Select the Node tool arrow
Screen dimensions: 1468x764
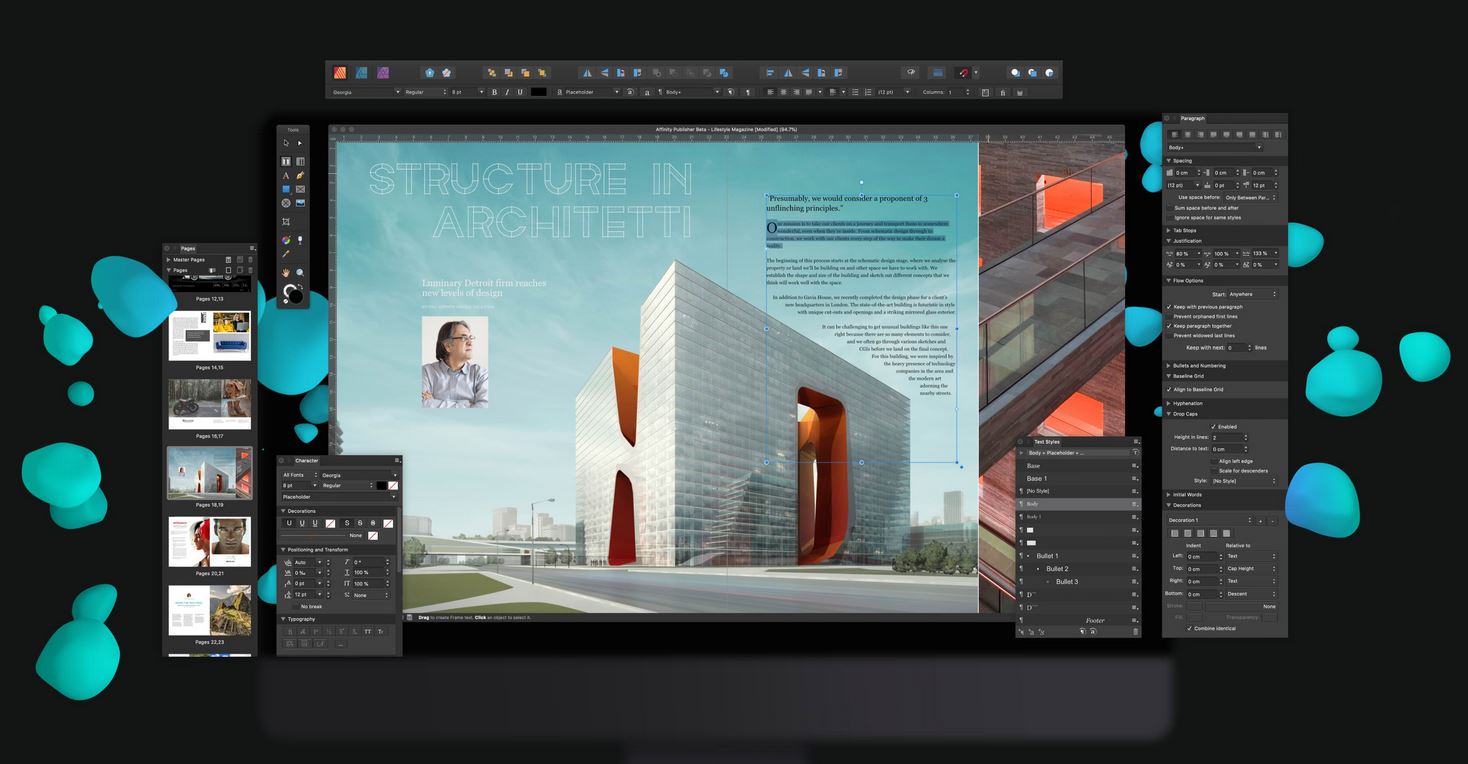[300, 143]
